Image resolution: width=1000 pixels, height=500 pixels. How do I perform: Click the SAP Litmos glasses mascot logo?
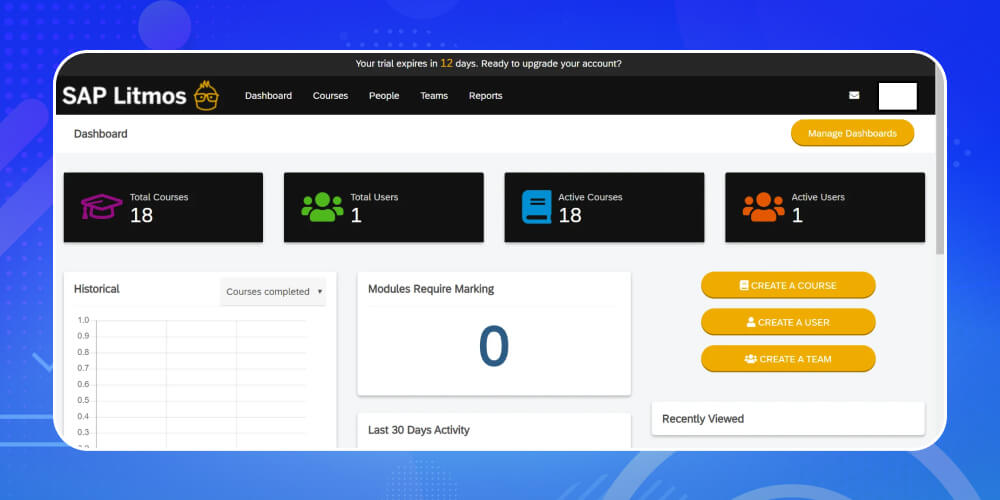207,96
